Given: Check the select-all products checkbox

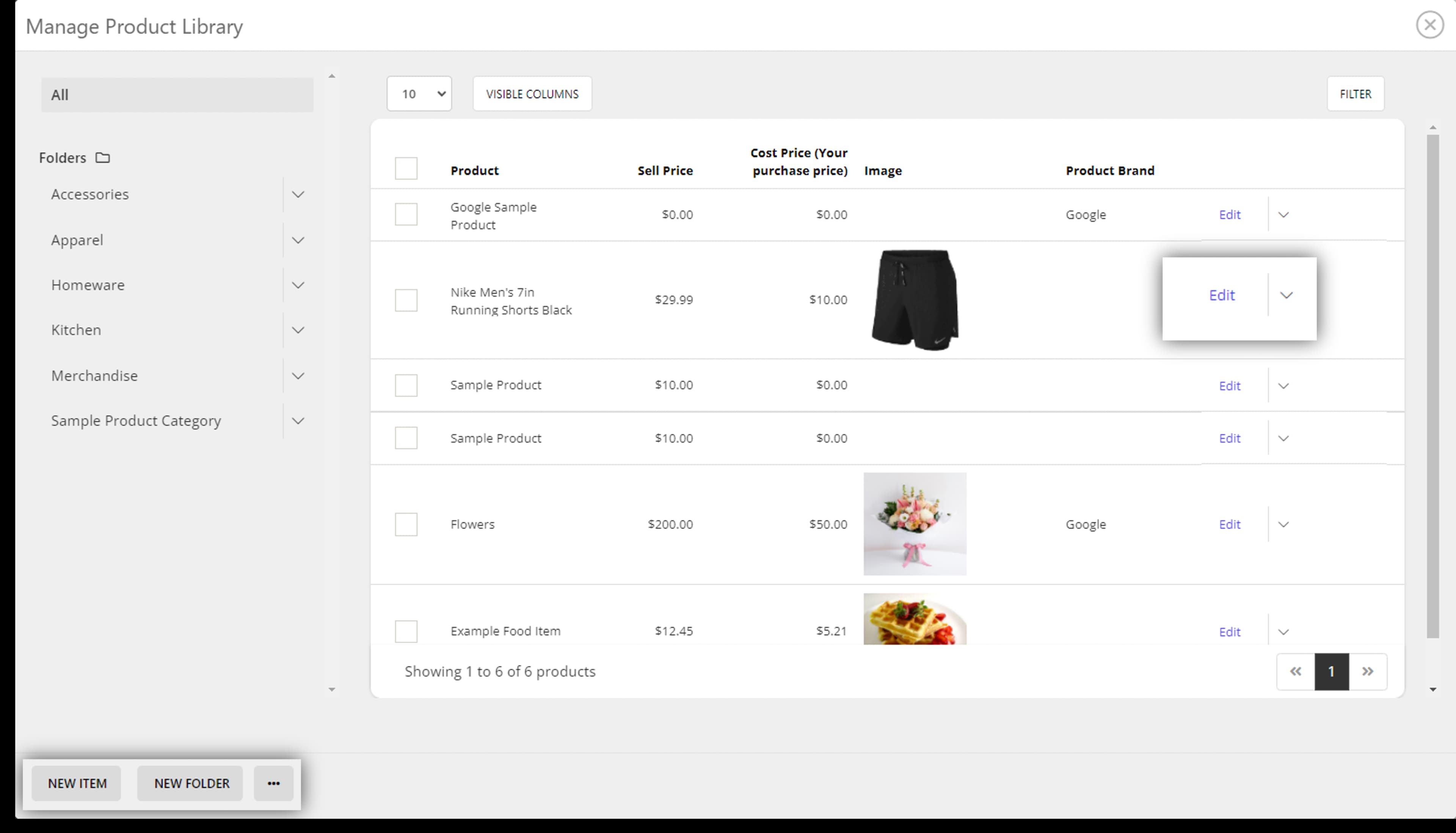Looking at the screenshot, I should (x=406, y=168).
